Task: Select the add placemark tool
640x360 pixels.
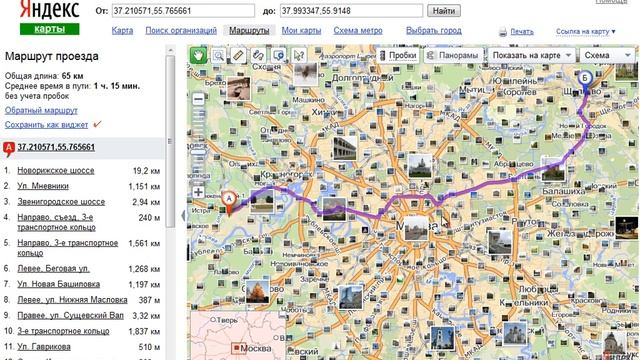Action: tap(278, 55)
